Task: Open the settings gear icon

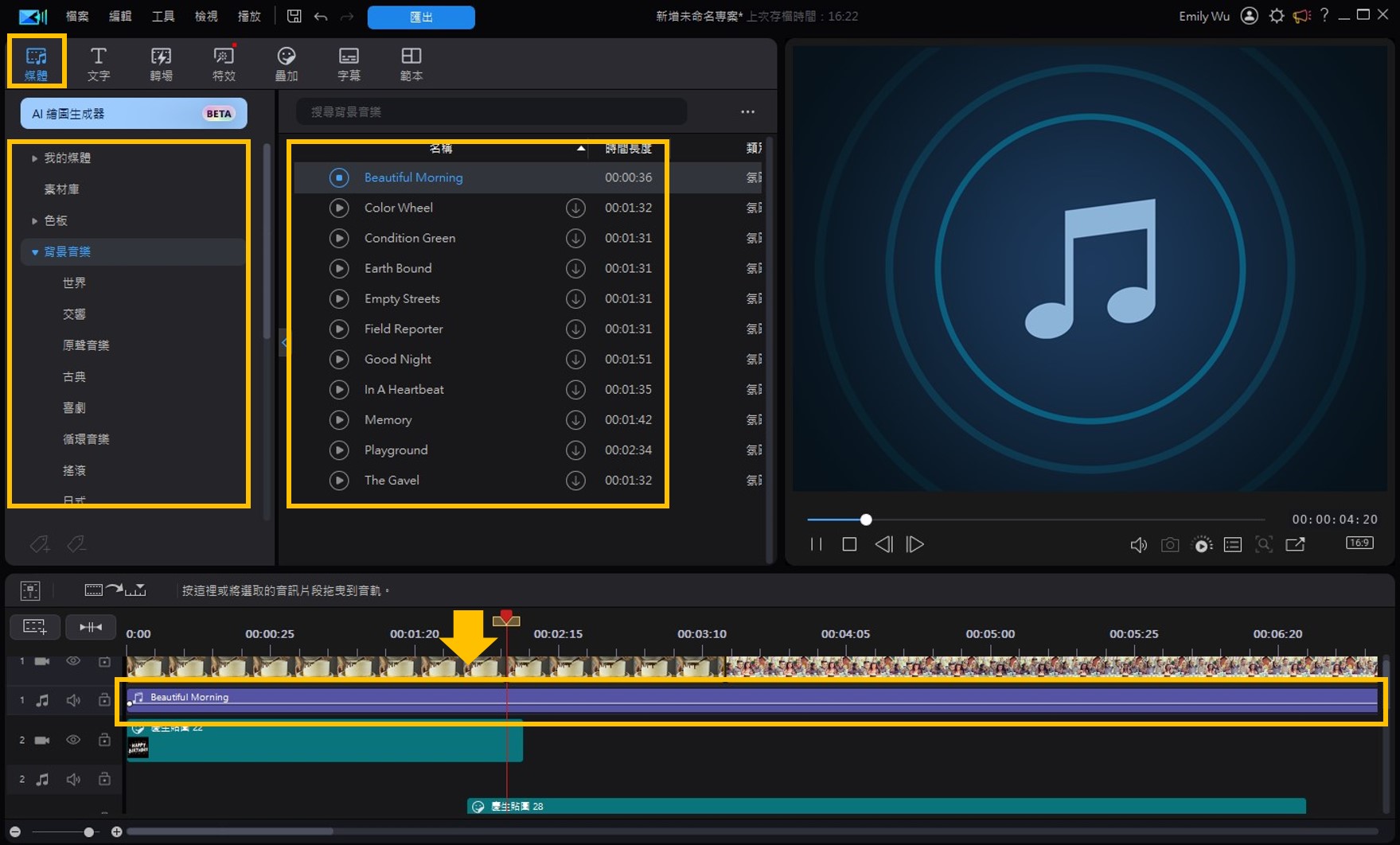Action: (x=1276, y=16)
